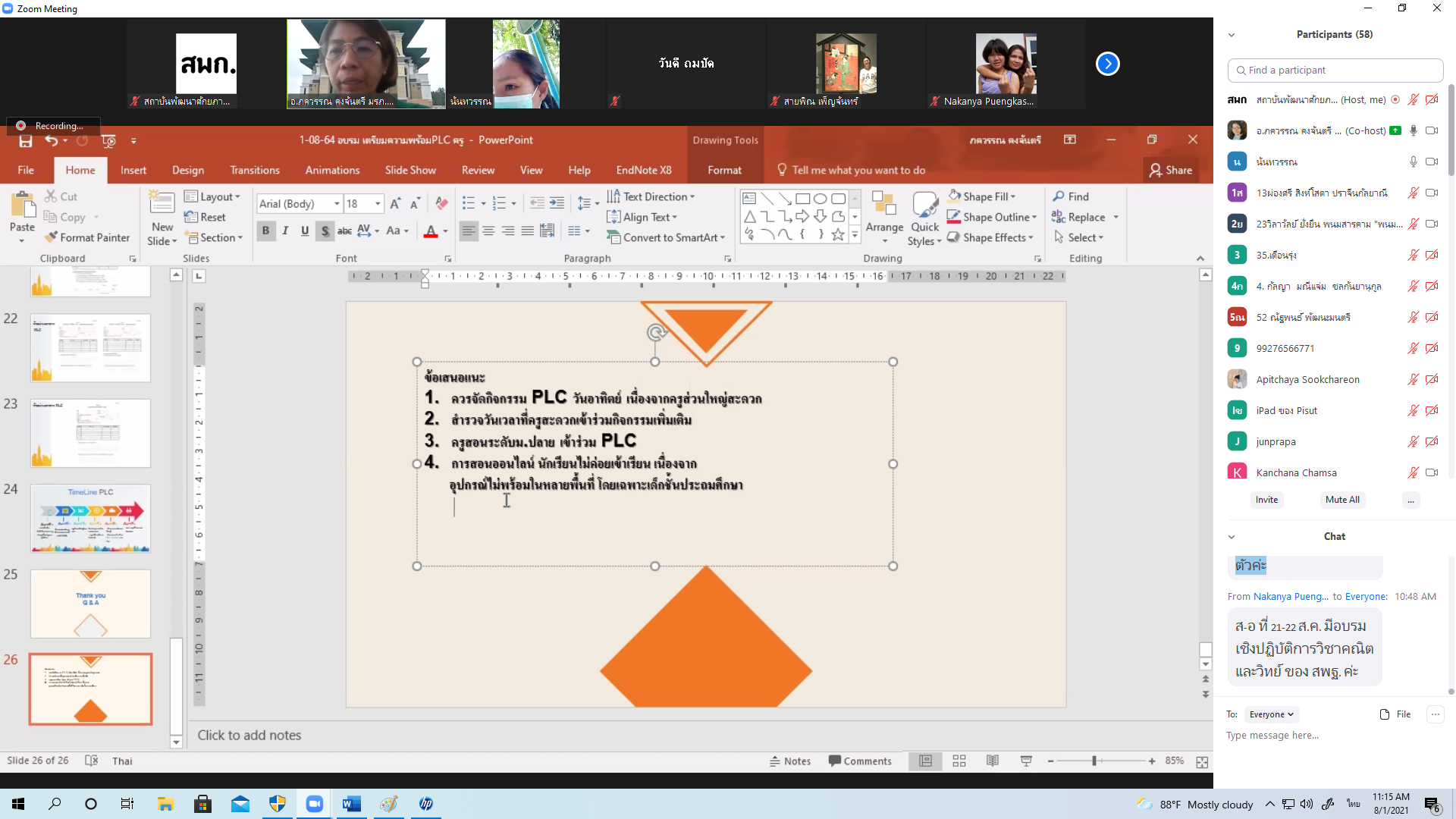Start Slide Show from status bar icon

click(1026, 761)
